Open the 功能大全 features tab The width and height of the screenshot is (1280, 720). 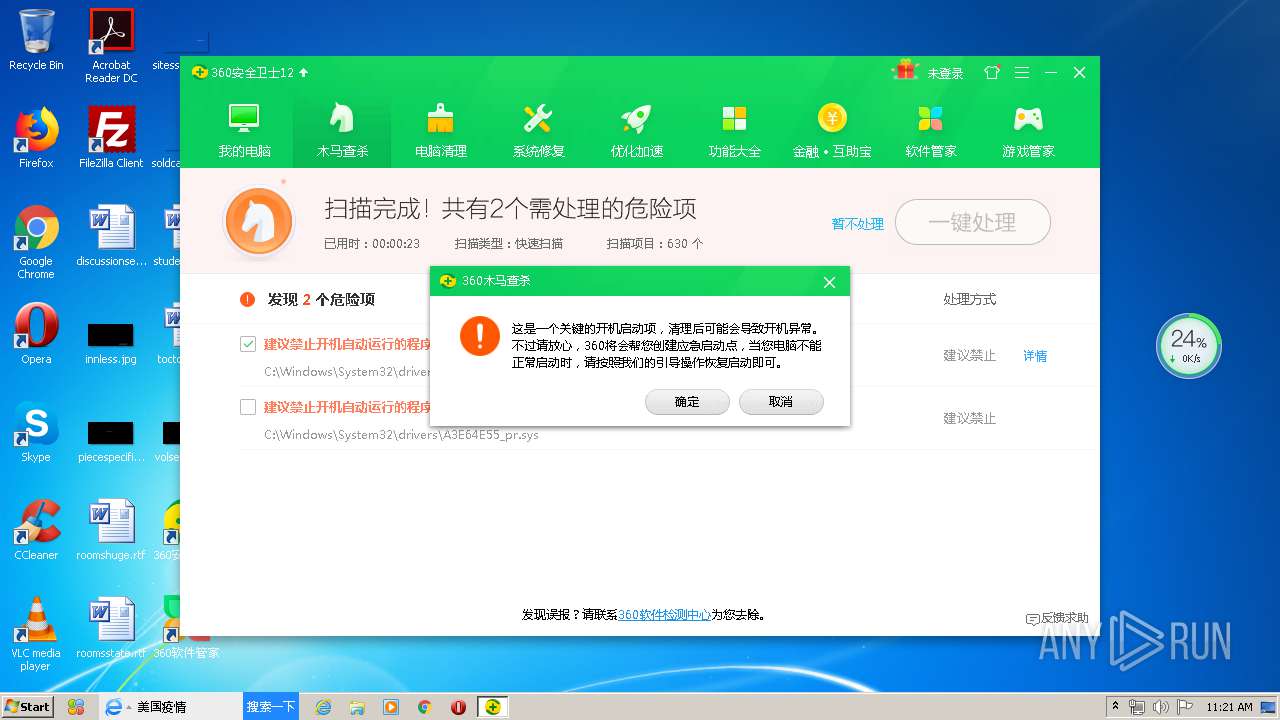734,130
